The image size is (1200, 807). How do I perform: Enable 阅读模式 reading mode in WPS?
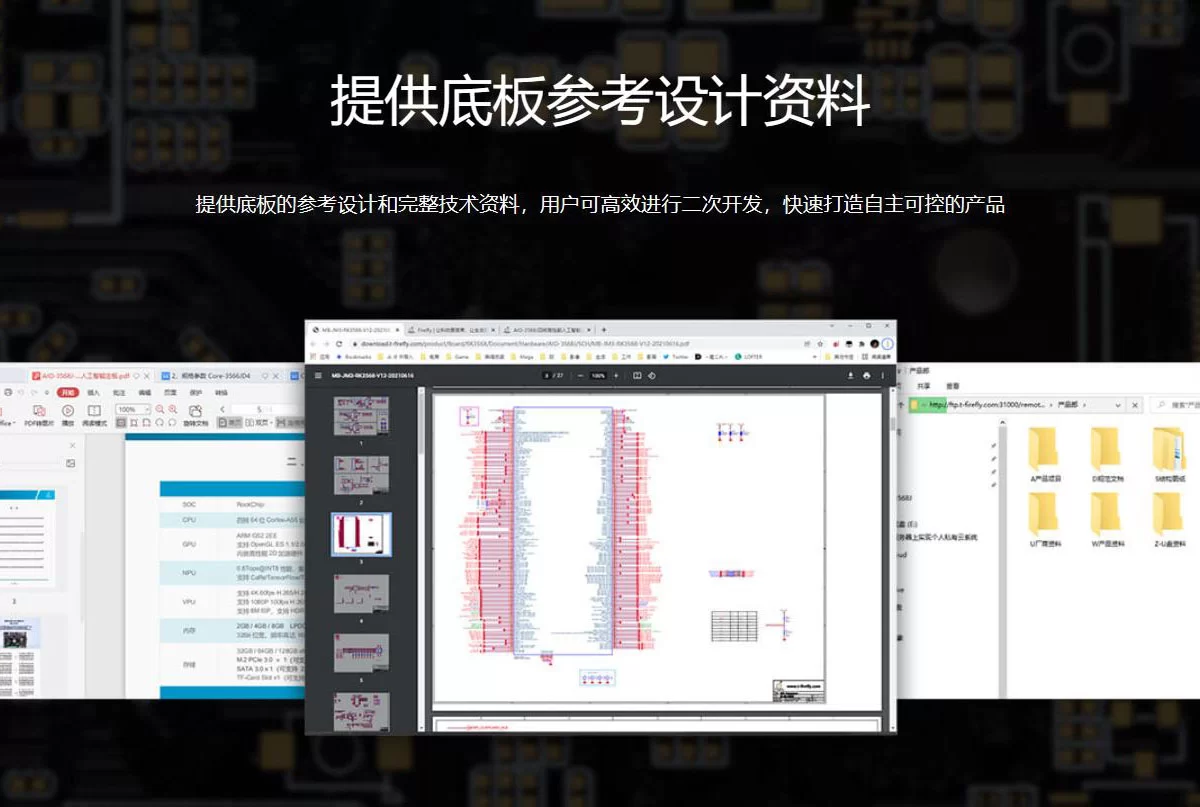tap(94, 416)
